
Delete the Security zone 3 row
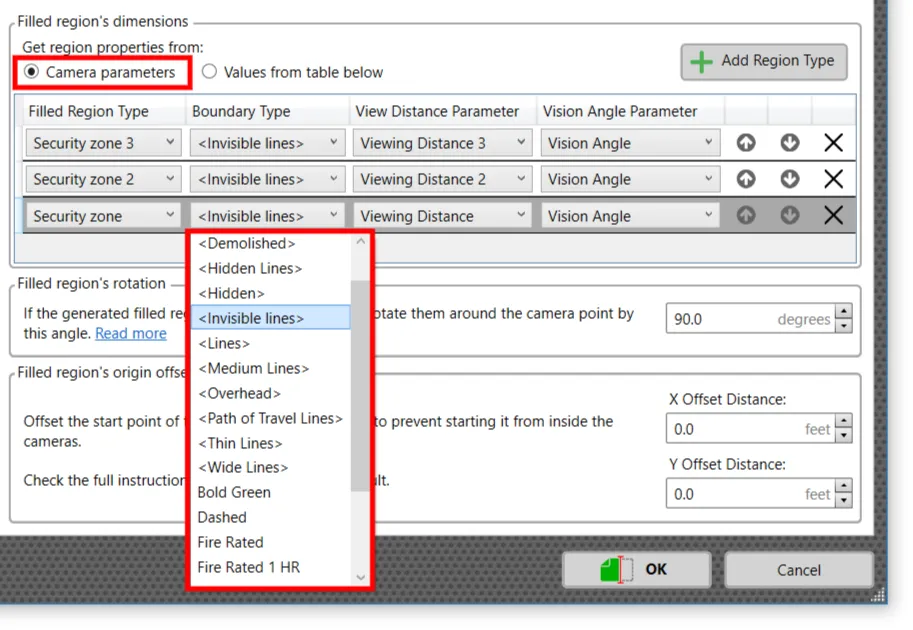point(833,143)
